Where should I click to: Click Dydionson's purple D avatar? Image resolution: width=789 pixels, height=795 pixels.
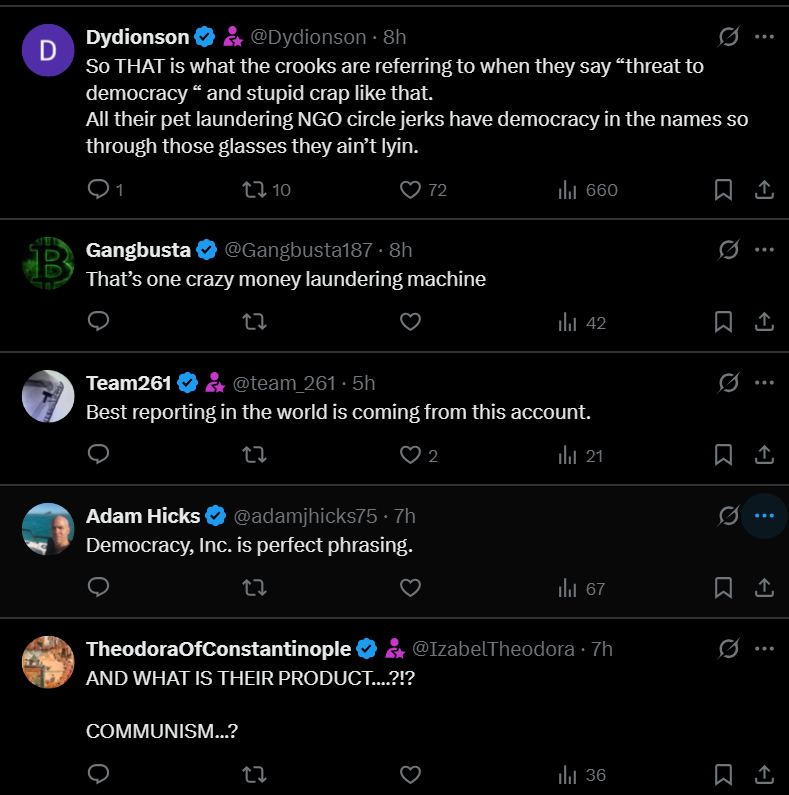[48, 50]
